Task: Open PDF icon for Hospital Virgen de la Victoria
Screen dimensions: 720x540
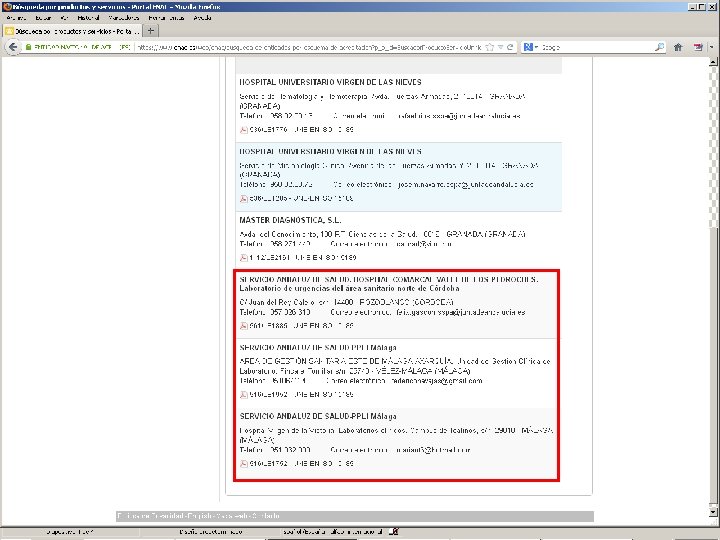Action: pyautogui.click(x=243, y=464)
